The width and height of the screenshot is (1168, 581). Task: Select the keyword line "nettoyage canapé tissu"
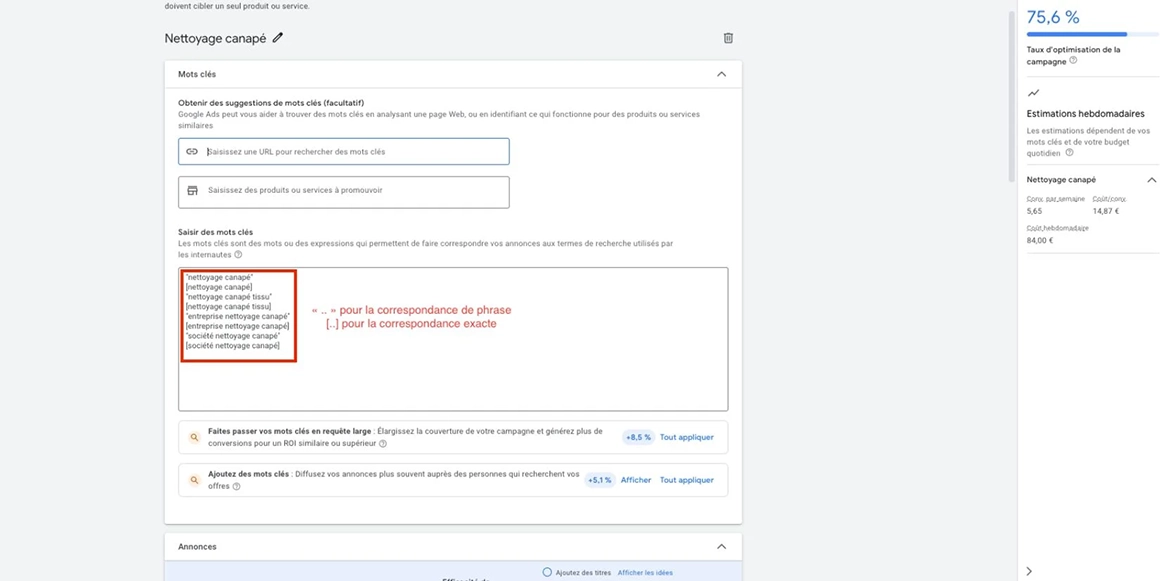pyautogui.click(x=229, y=296)
